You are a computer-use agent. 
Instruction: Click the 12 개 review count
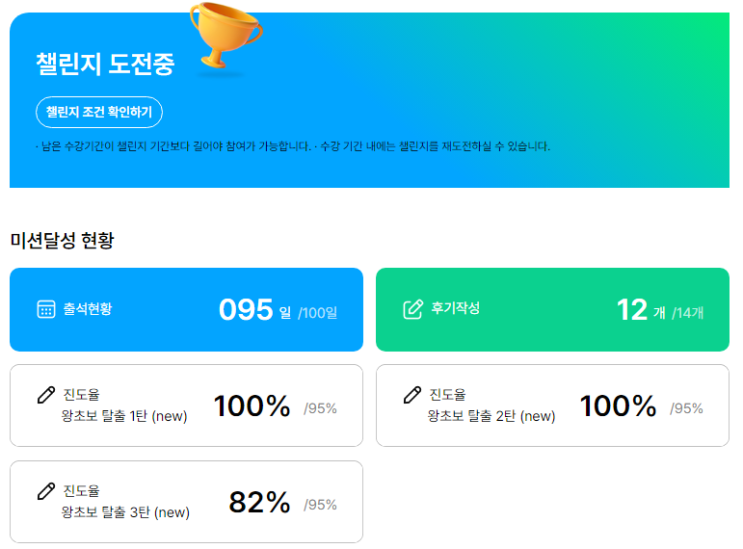click(641, 310)
